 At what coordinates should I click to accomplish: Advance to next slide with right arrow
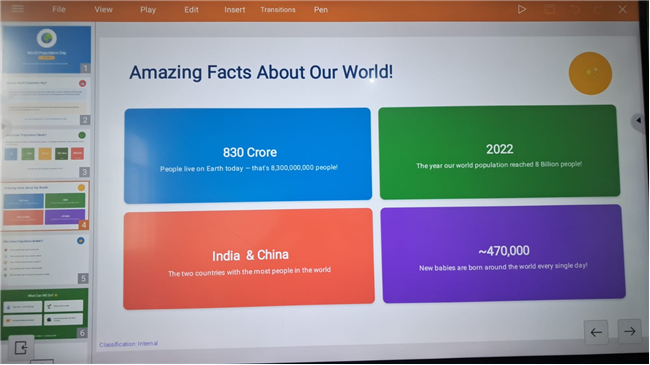point(629,331)
